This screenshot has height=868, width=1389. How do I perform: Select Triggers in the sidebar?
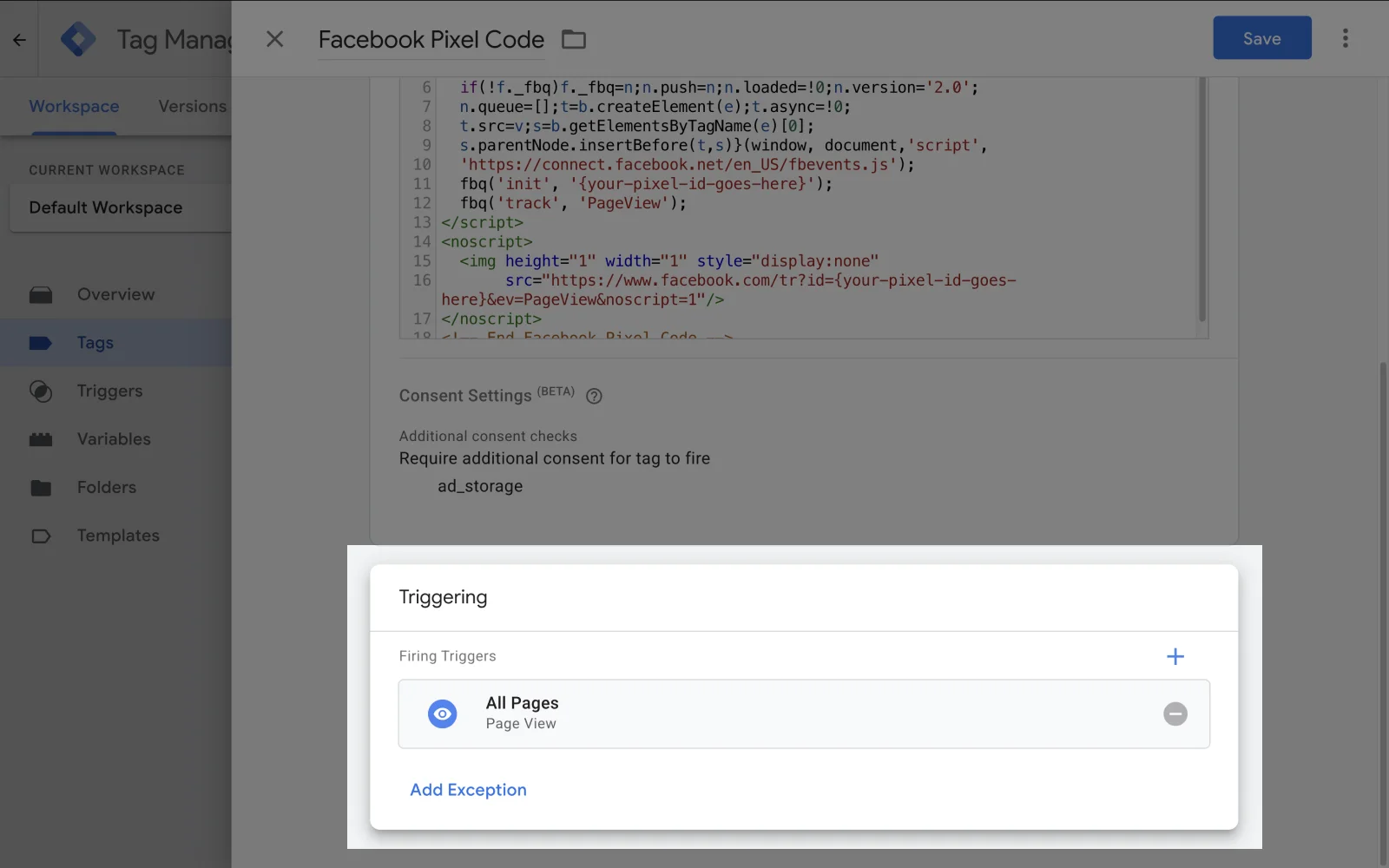click(x=109, y=391)
